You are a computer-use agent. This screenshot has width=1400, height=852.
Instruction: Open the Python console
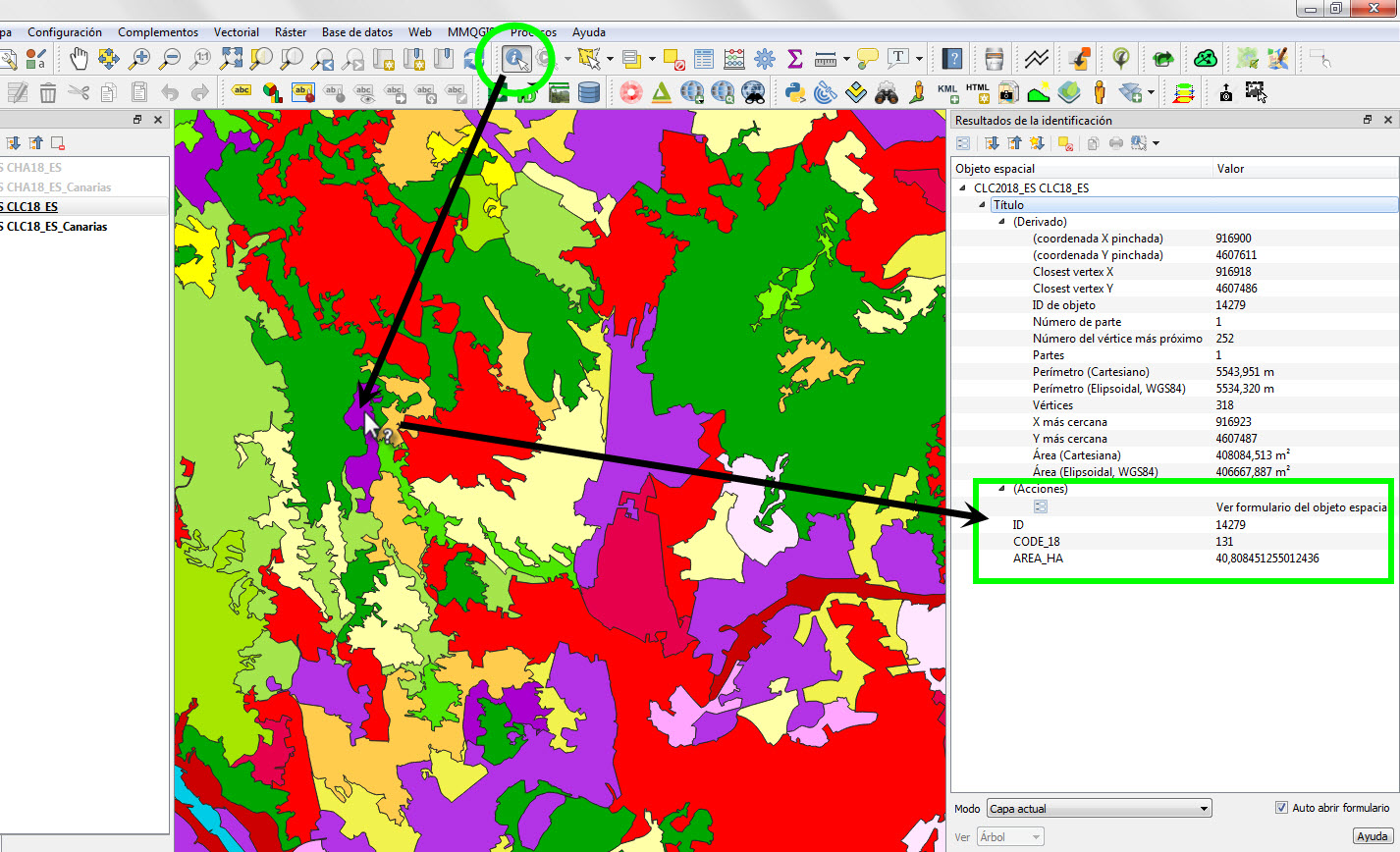[795, 93]
